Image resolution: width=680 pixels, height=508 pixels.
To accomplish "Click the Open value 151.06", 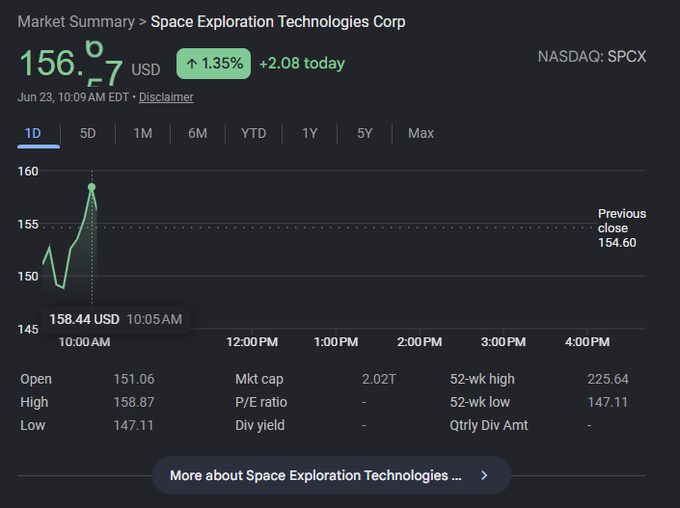I will (134, 379).
